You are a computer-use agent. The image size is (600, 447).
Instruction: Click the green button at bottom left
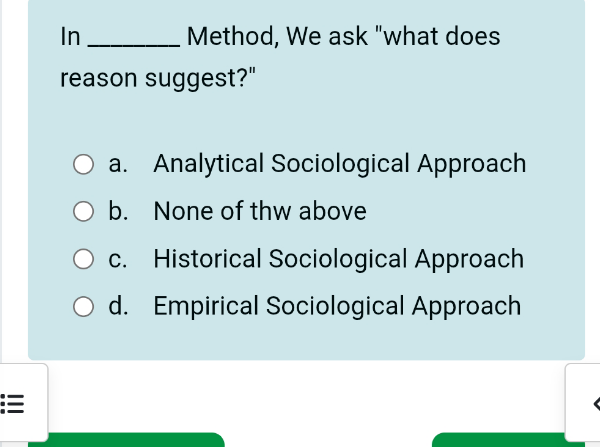coord(126,440)
